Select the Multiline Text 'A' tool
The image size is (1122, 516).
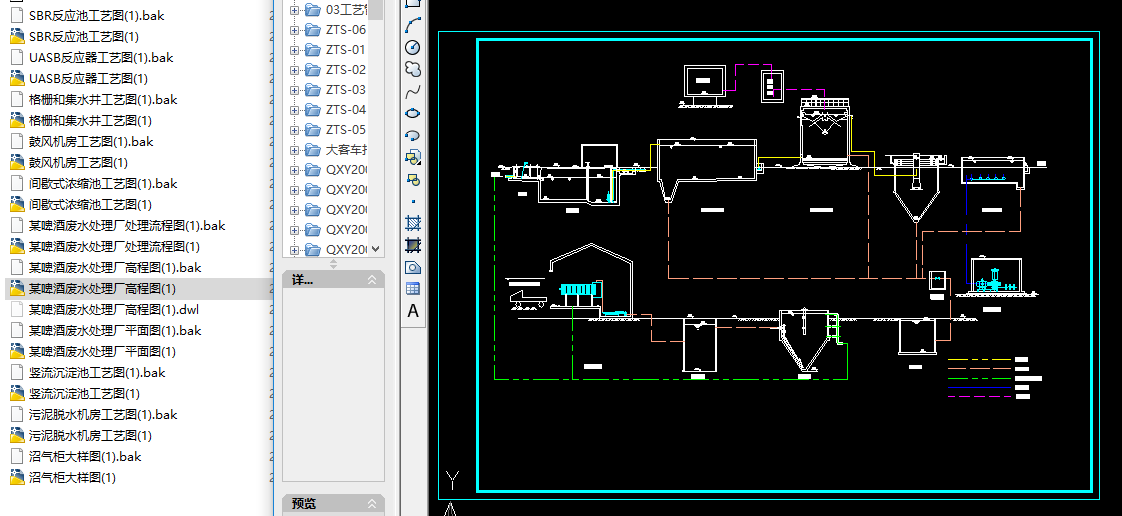pyautogui.click(x=413, y=311)
